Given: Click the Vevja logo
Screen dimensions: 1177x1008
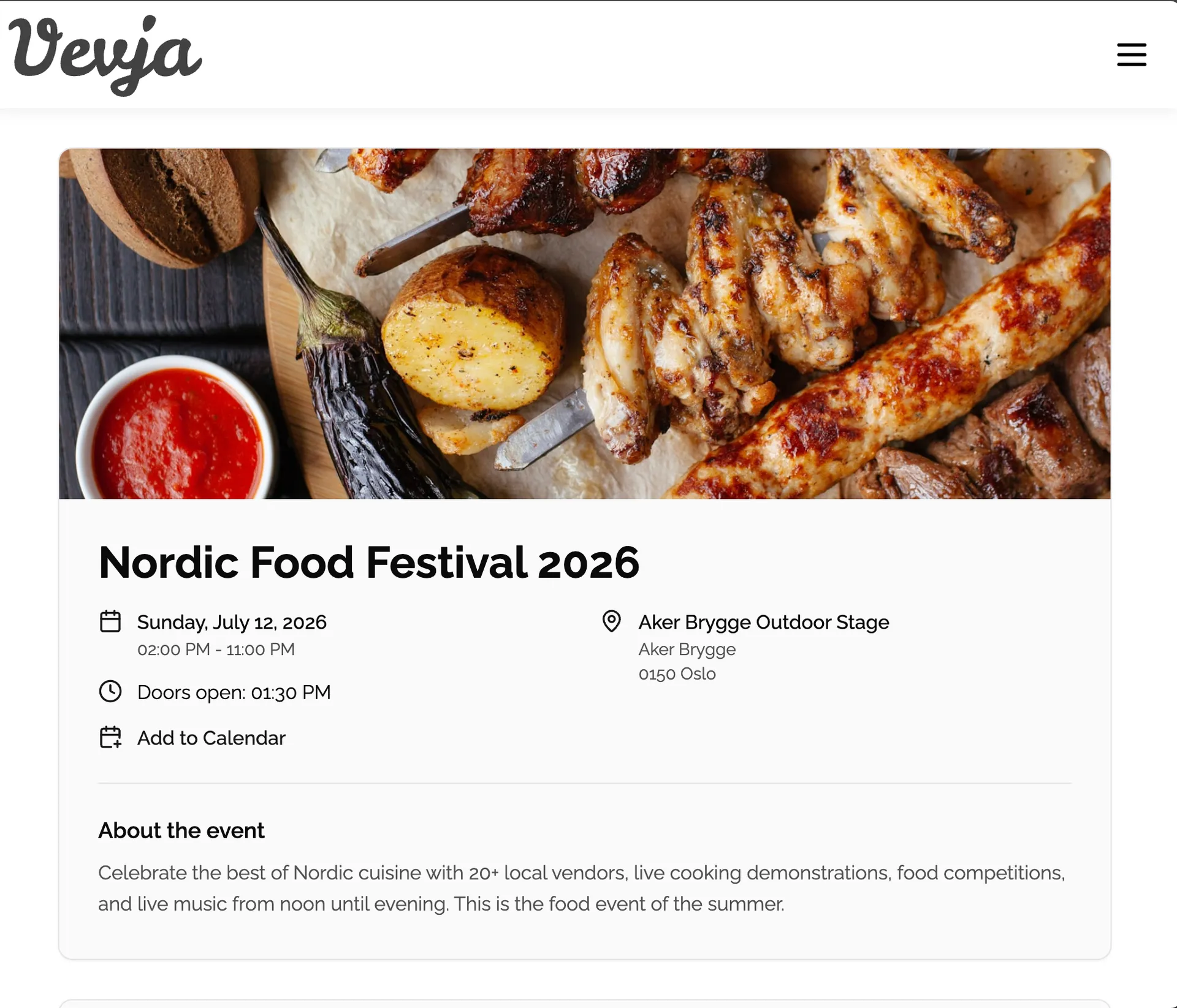Looking at the screenshot, I should pos(105,55).
